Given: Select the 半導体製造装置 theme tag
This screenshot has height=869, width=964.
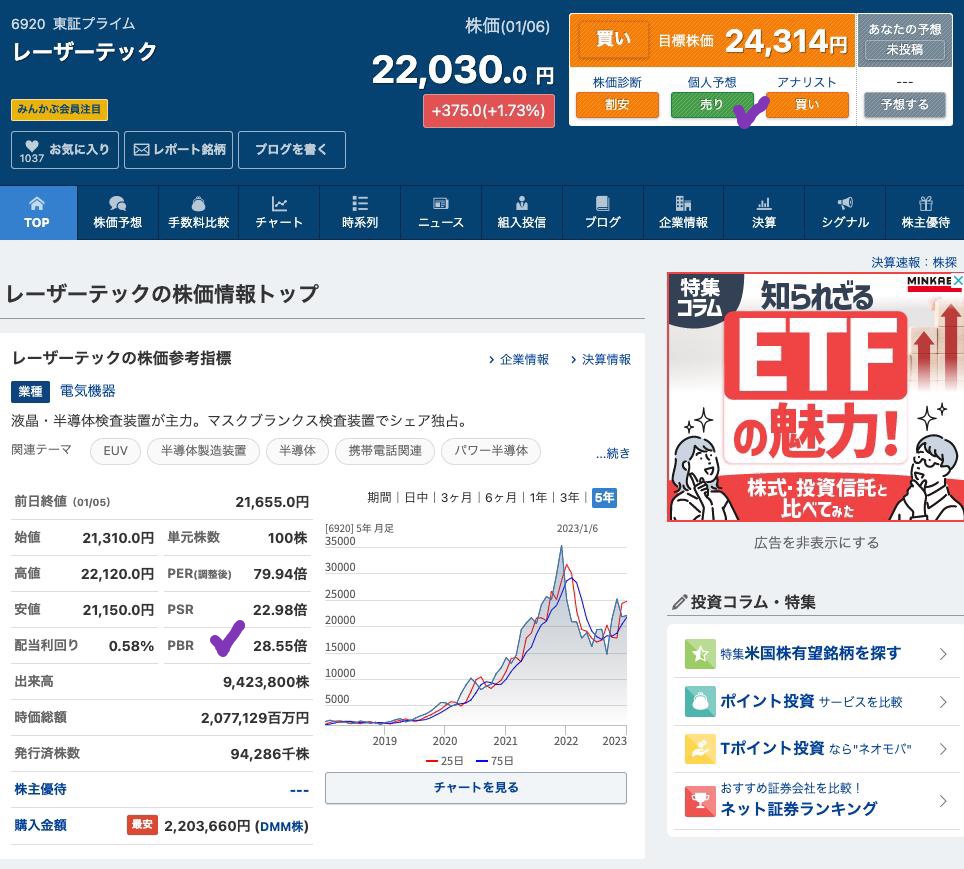Looking at the screenshot, I should [203, 451].
